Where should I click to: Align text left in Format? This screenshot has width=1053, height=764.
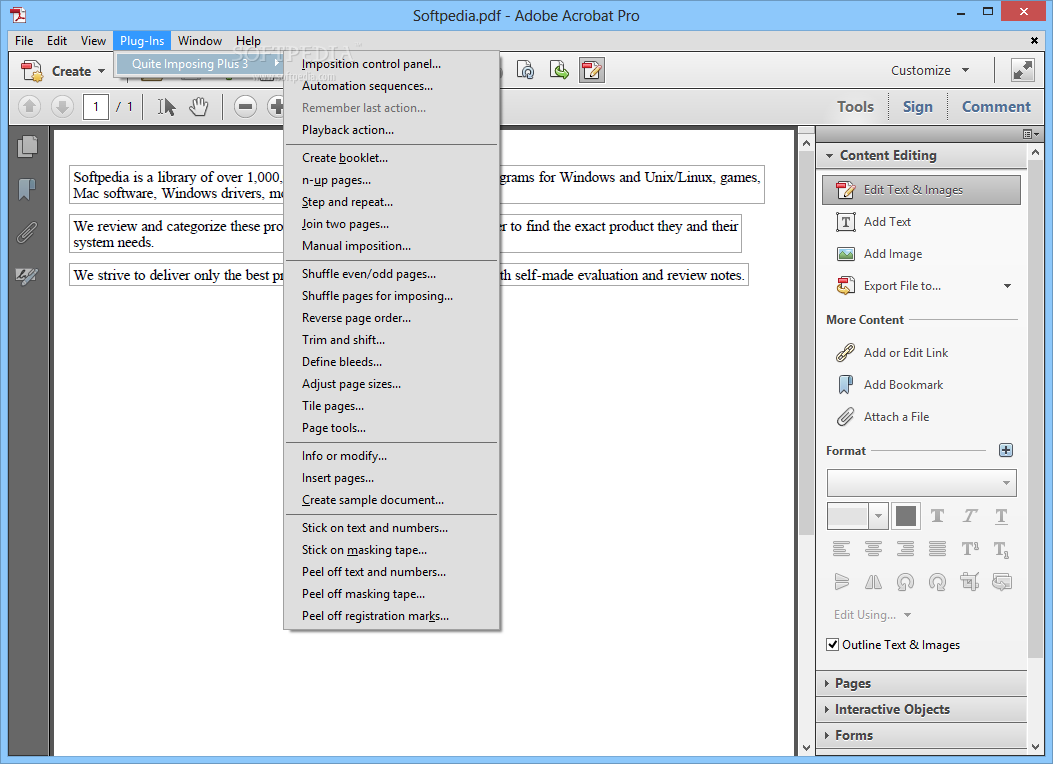coord(841,548)
